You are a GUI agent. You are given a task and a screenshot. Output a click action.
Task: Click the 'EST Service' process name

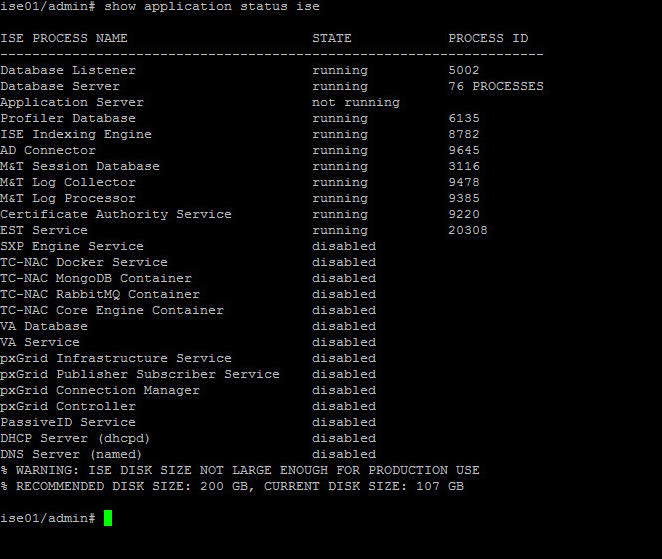44,231
